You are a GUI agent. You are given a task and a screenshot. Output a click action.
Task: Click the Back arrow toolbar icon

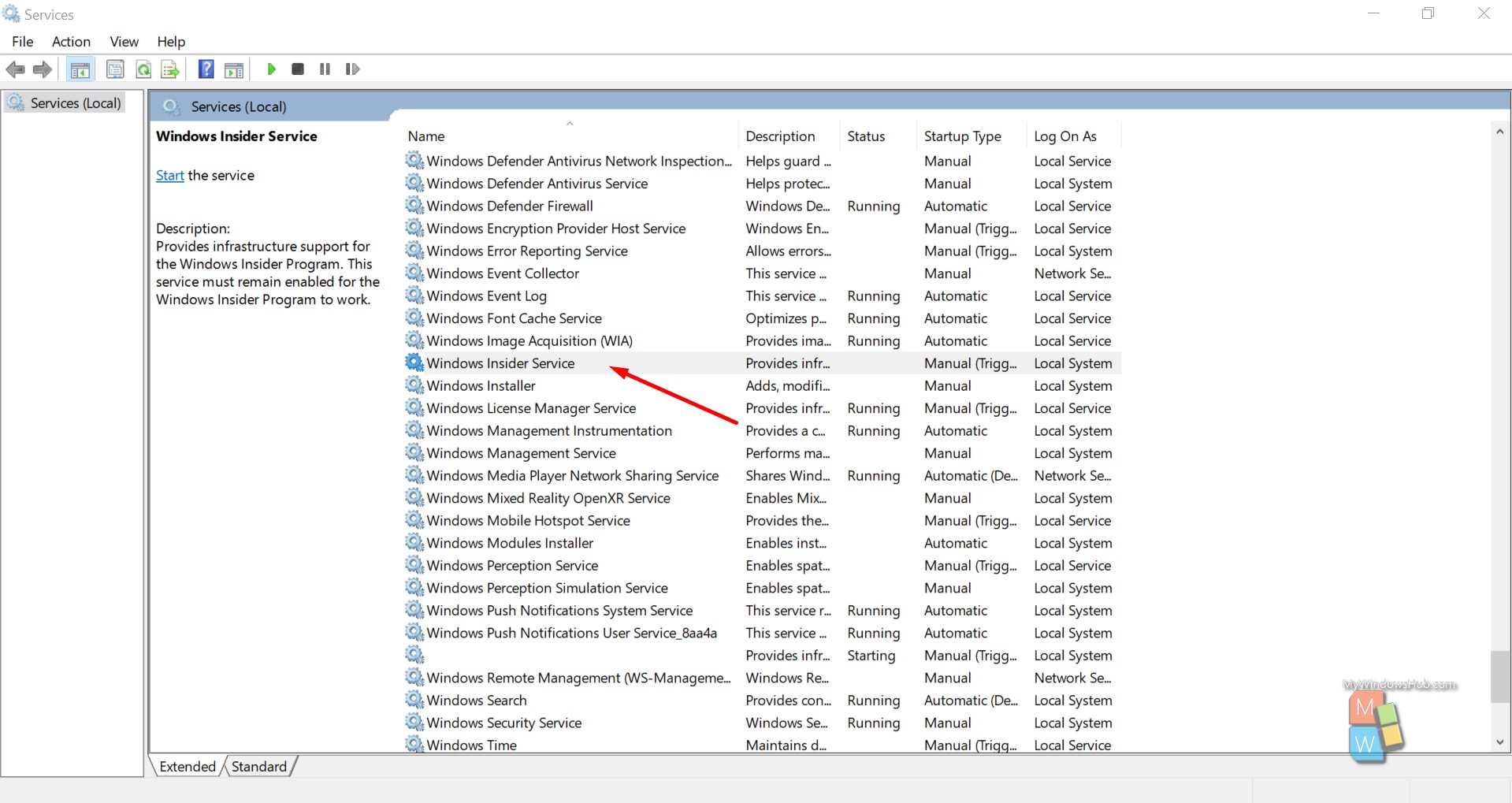pos(15,69)
